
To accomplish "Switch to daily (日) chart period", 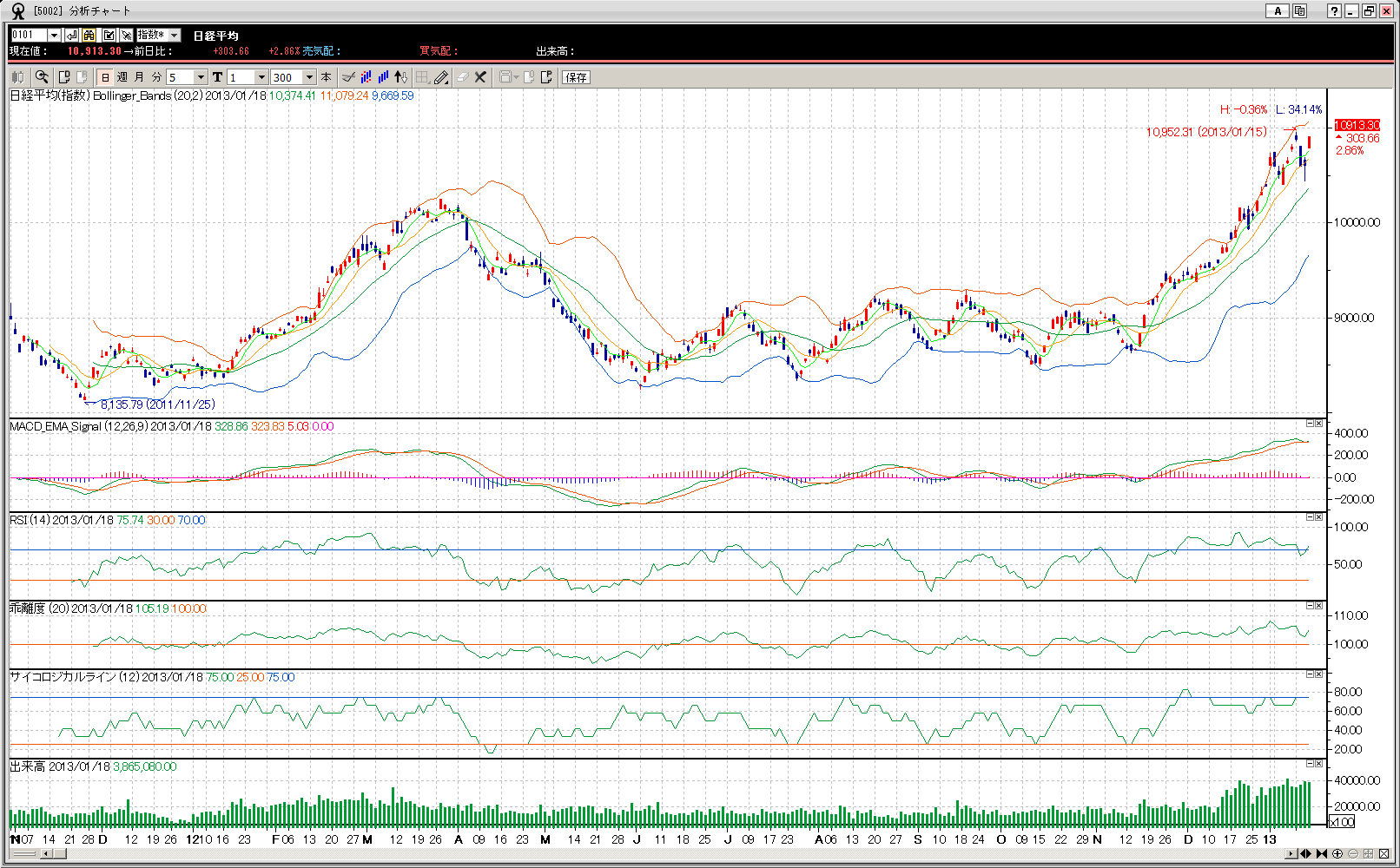I will pos(105,77).
